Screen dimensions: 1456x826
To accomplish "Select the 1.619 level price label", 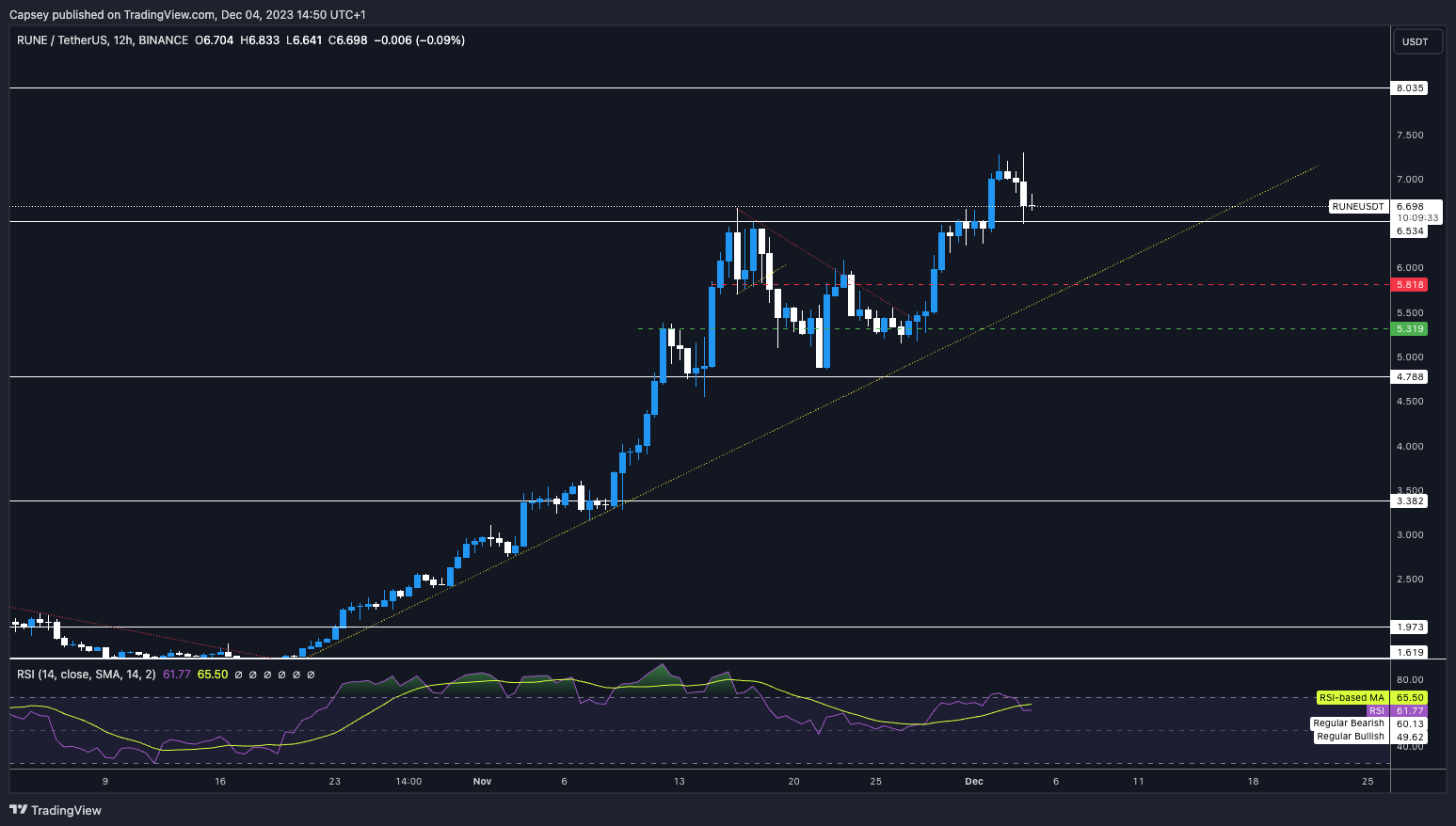I will [x=1410, y=652].
